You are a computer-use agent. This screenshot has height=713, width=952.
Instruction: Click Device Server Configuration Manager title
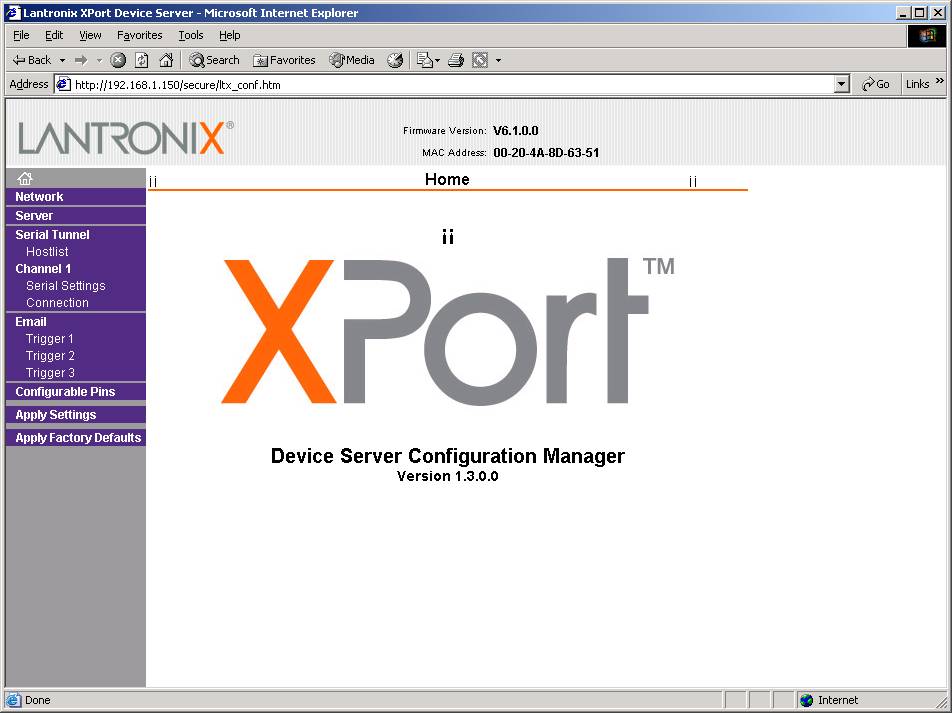[x=447, y=456]
